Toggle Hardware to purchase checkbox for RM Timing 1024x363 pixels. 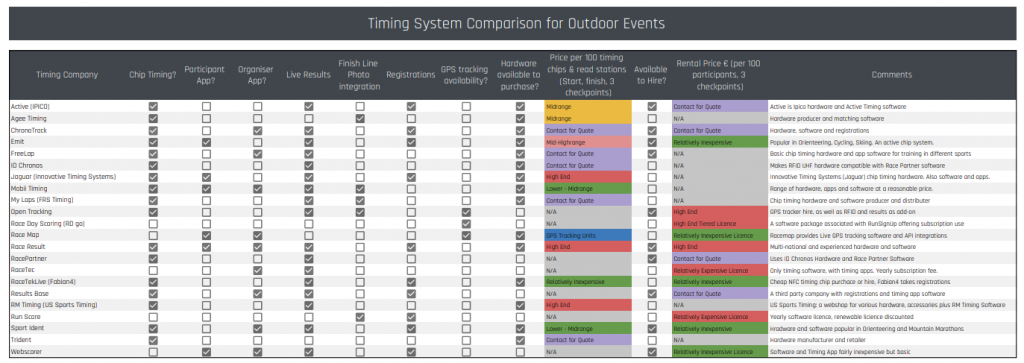(520, 305)
